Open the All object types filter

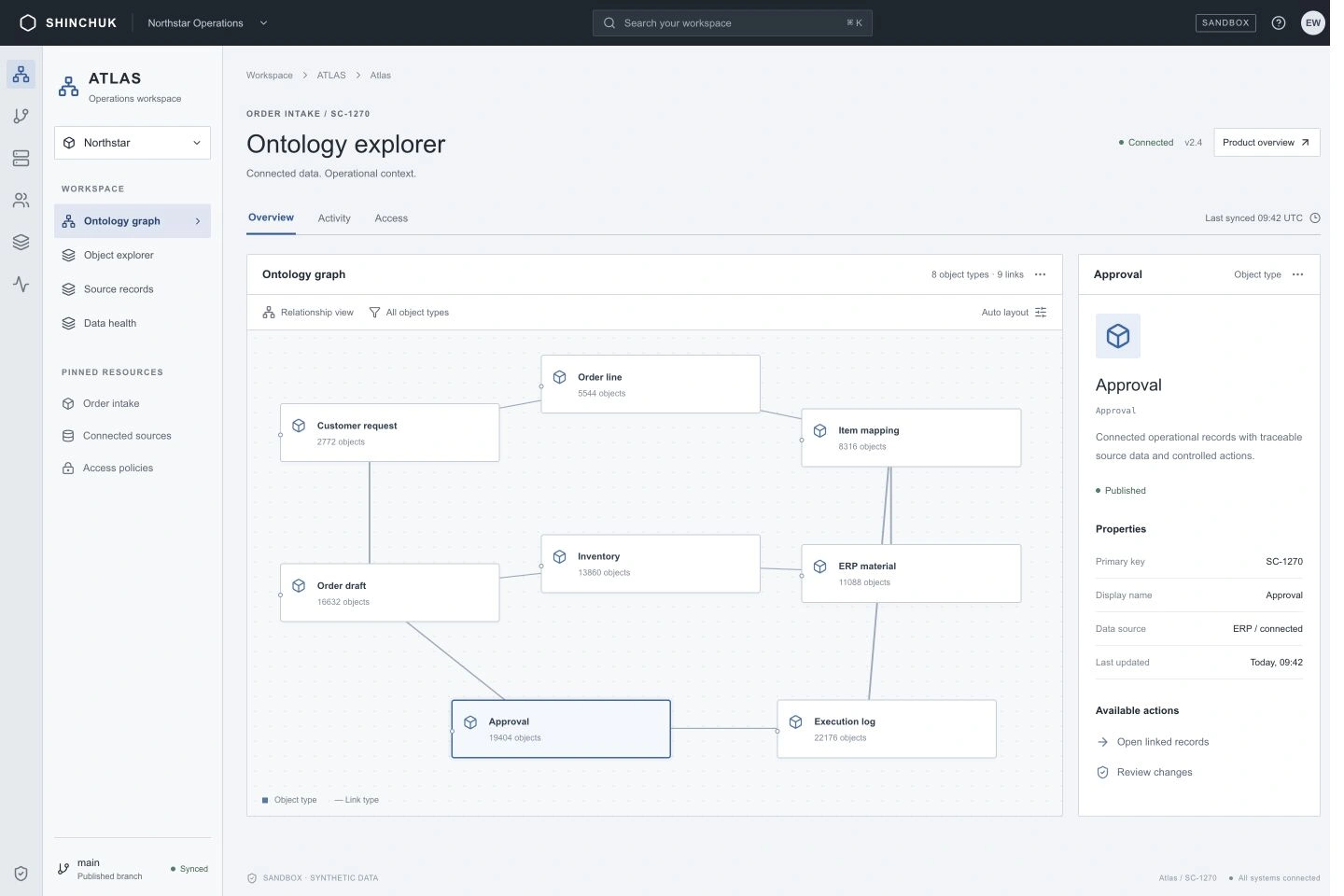409,313
